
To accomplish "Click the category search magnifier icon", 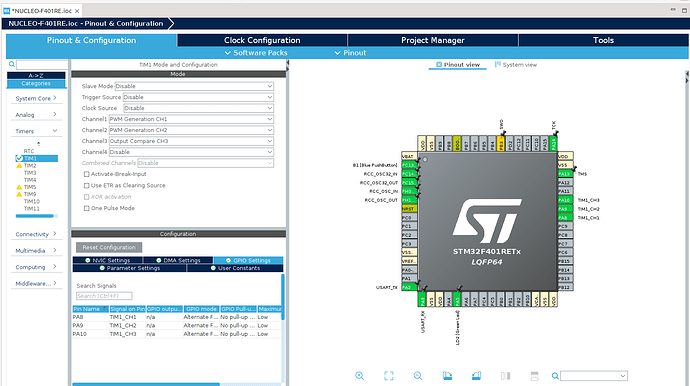I will click(x=12, y=64).
